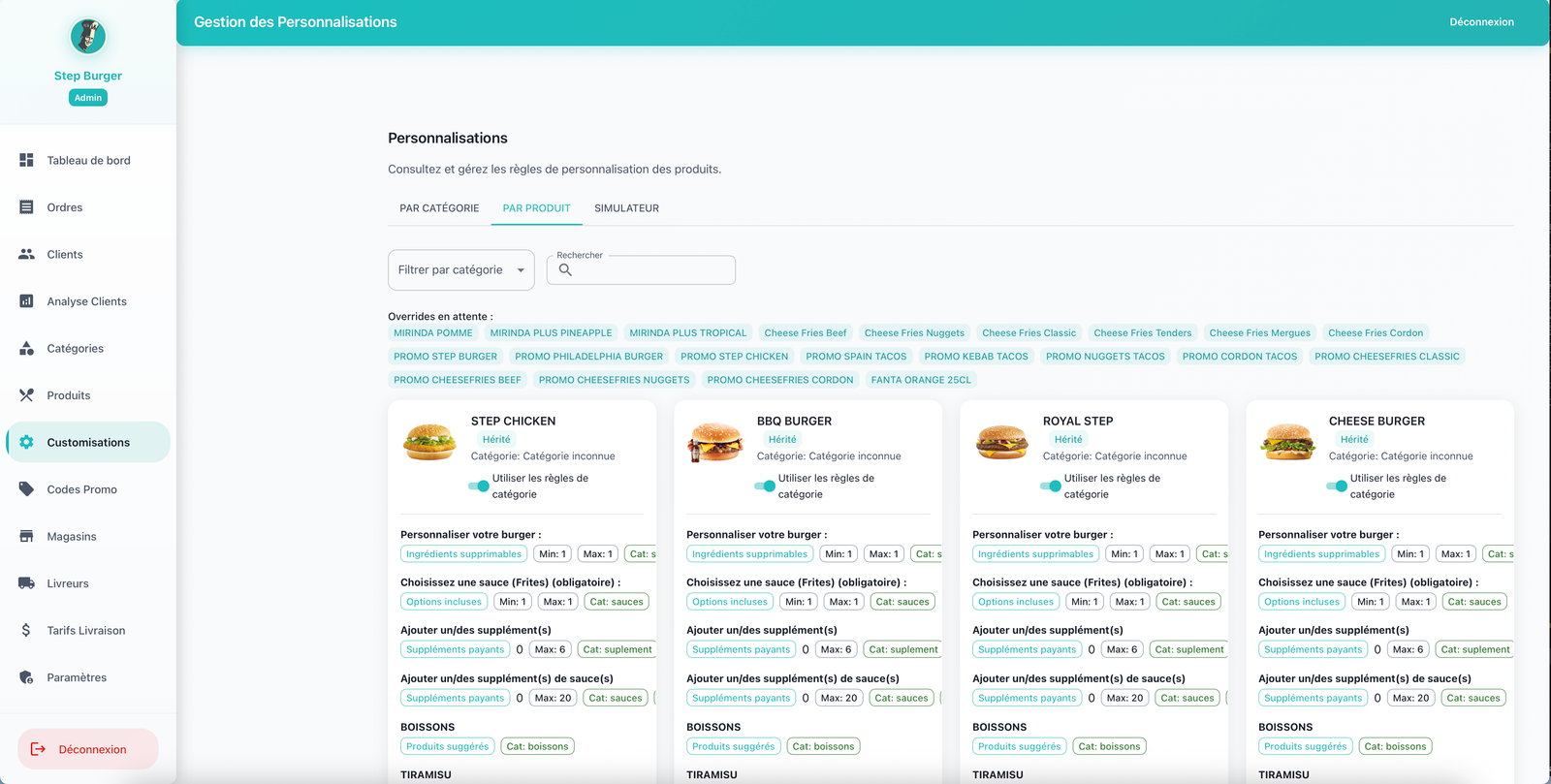Click Cat: boissons chip in CHEESE BURGER card

tap(1395, 746)
